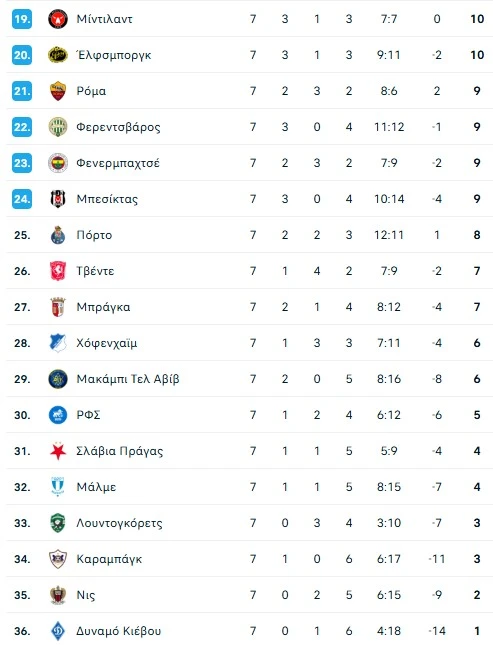The image size is (493, 645).
Task: Click the Hoffenheim blue crest
Action: coord(58,343)
